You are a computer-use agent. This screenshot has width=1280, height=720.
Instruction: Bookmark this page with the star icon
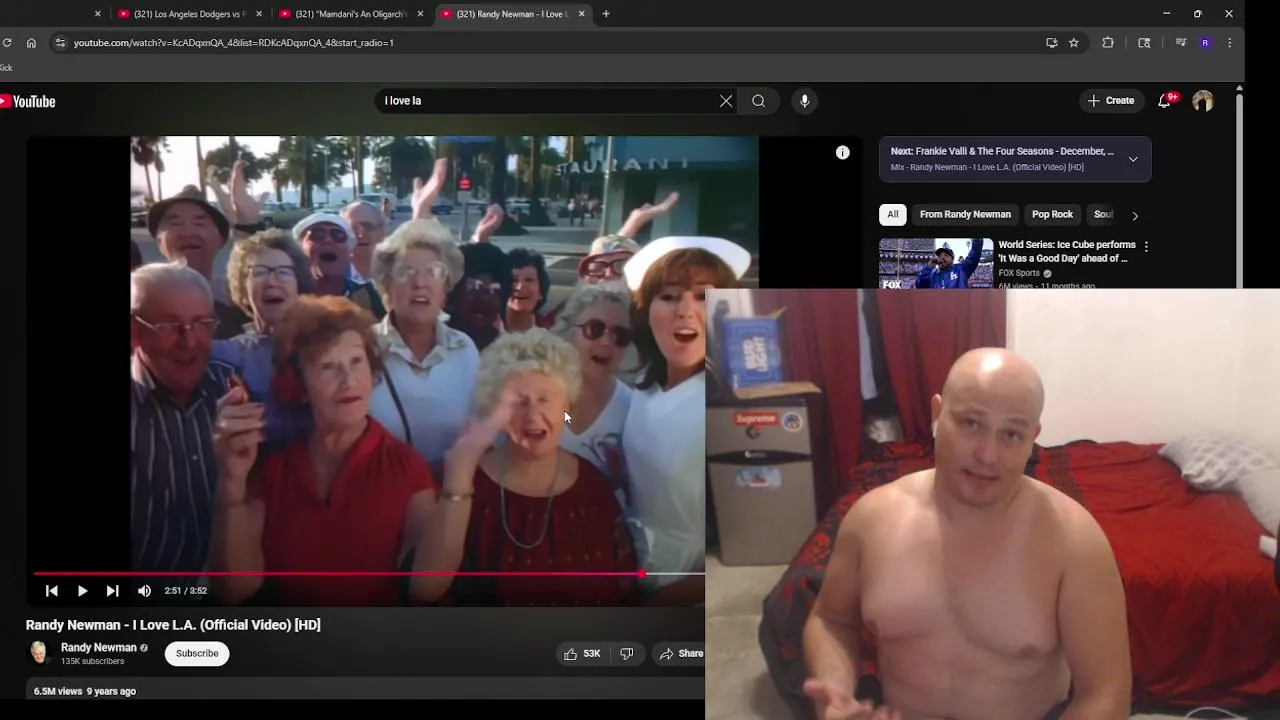click(1073, 43)
